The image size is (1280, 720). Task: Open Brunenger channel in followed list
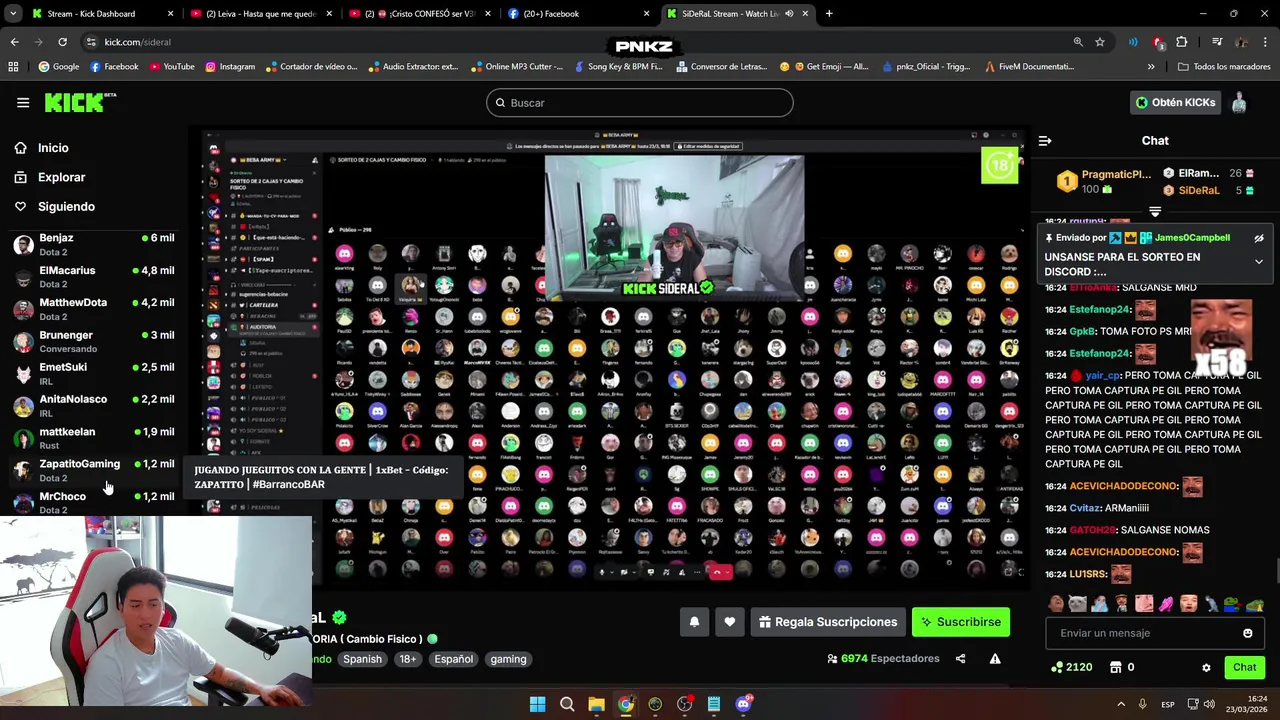click(94, 341)
